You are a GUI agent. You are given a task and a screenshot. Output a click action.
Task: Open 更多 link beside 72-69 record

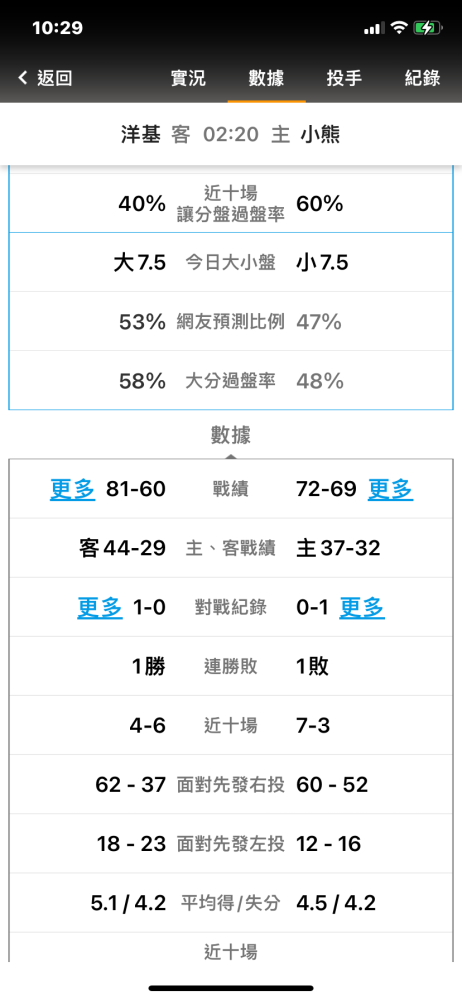click(391, 489)
